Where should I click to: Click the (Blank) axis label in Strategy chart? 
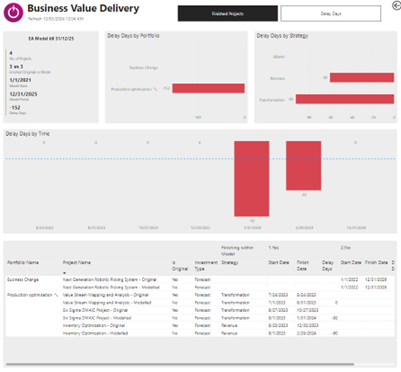(x=279, y=57)
